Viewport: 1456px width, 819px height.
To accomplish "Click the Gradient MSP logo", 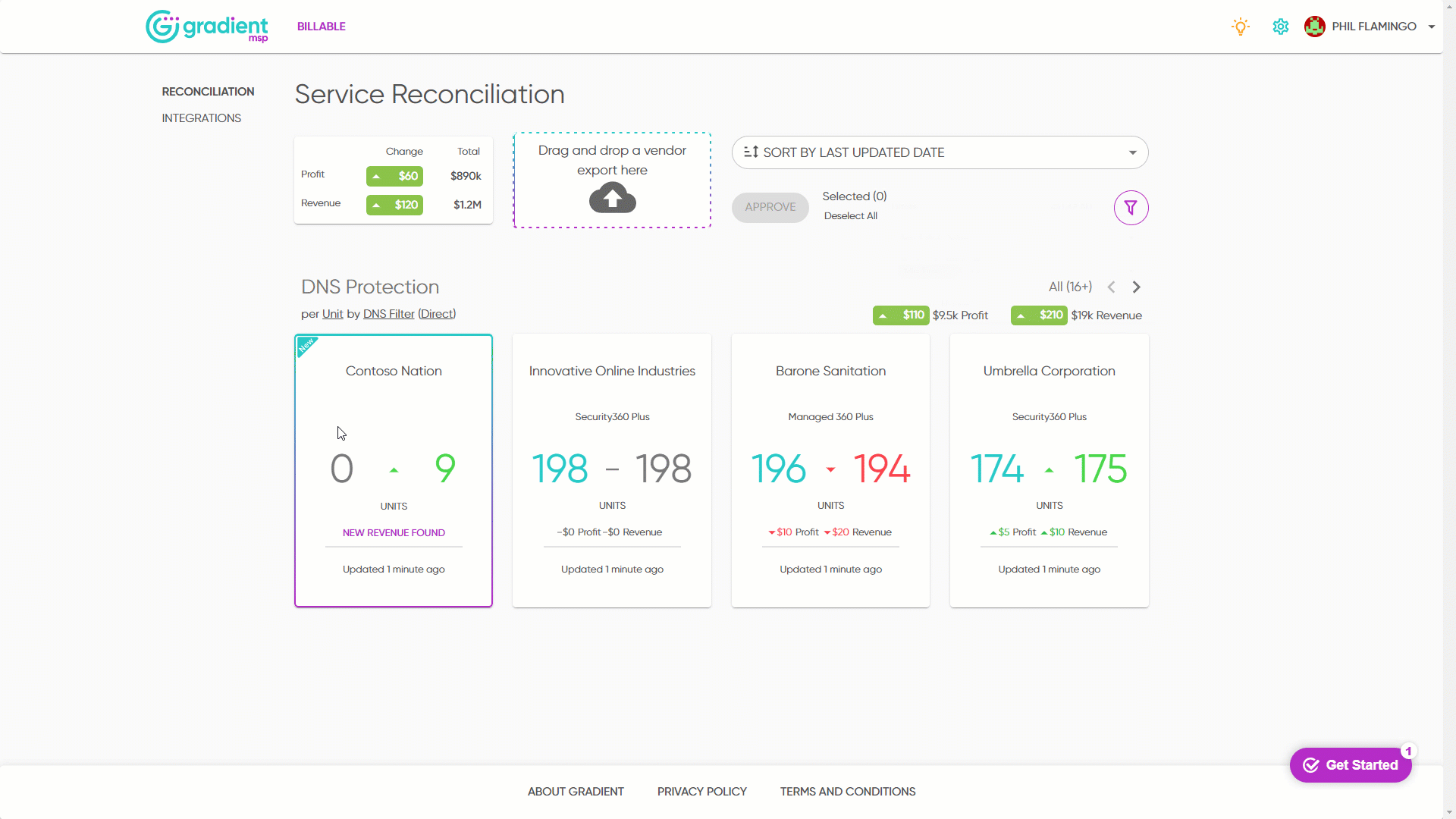I will (206, 27).
